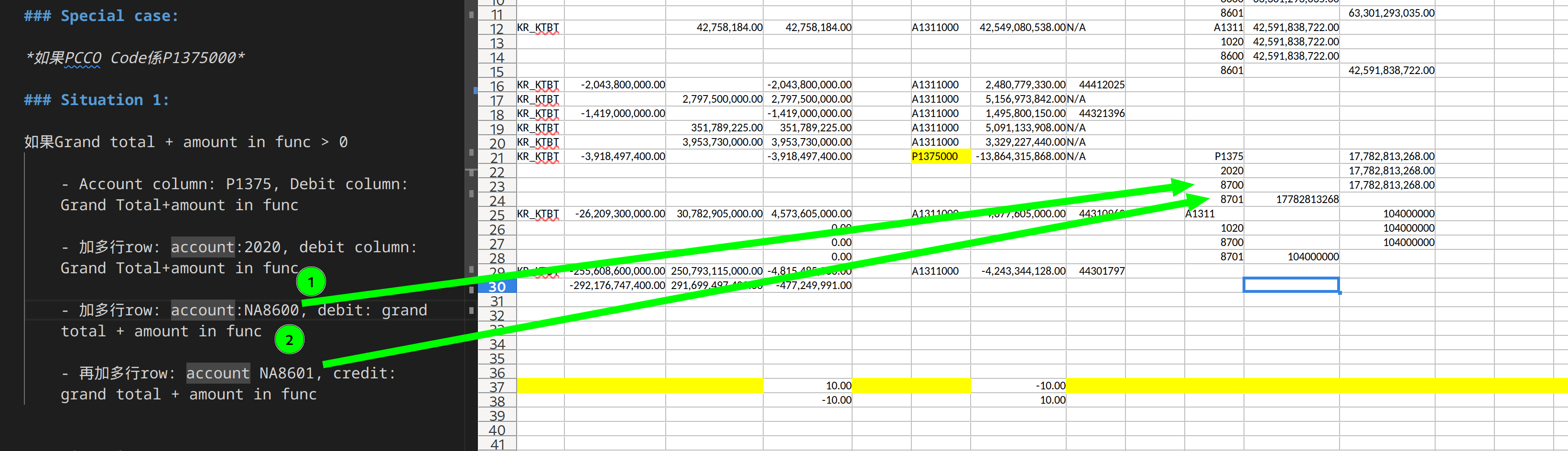1568x451 pixels.
Task: Select row 30 header in the spreadsheet
Action: click(x=497, y=286)
